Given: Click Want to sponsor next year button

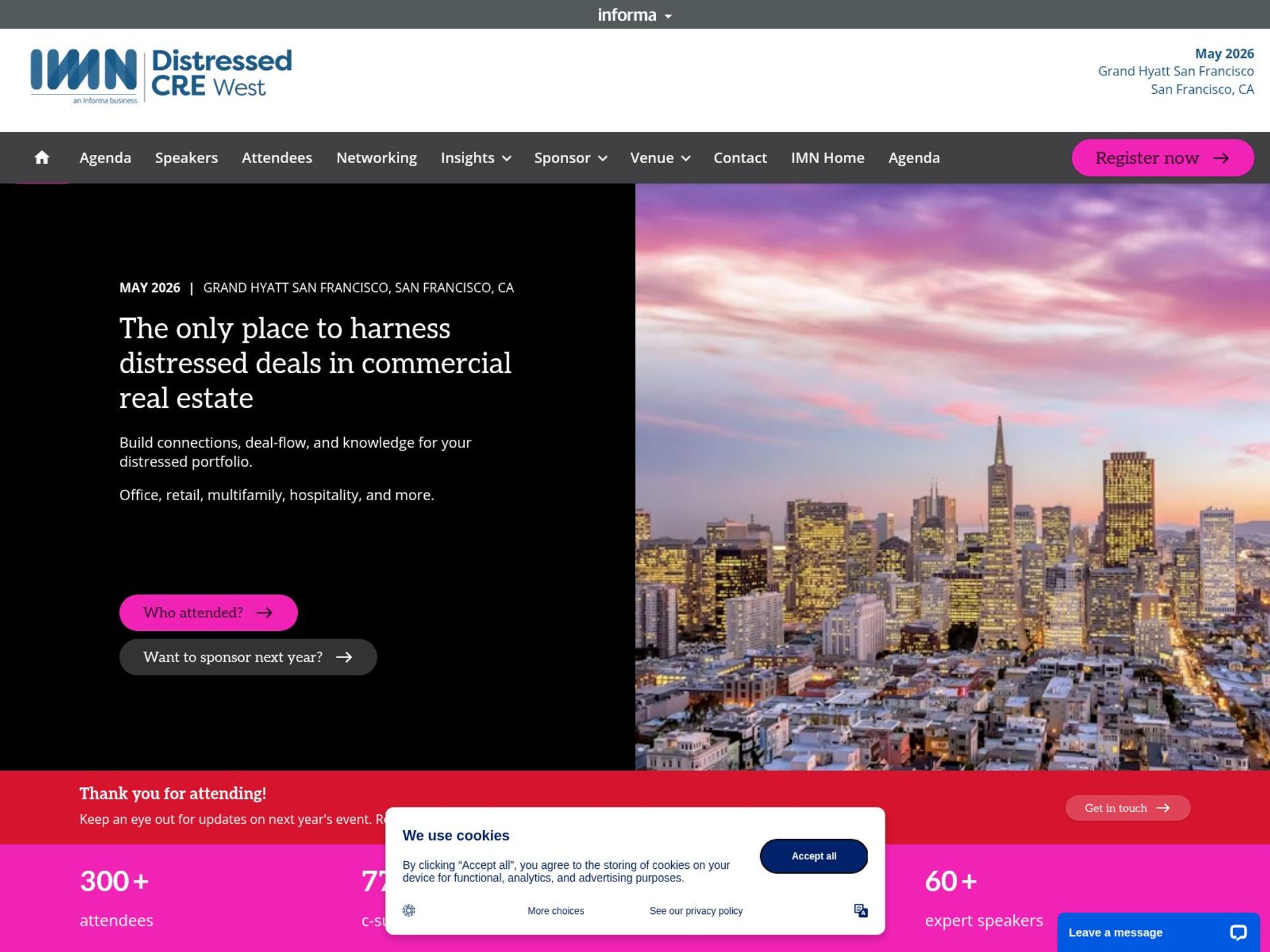Looking at the screenshot, I should click(248, 657).
